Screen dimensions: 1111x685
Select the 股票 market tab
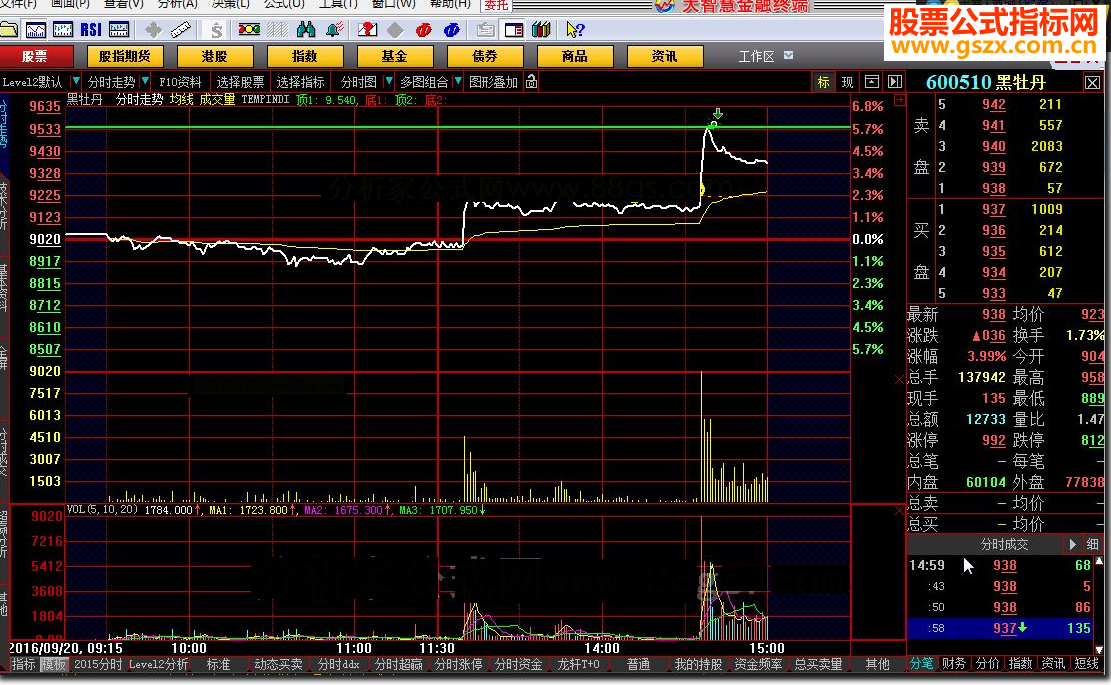[36, 56]
